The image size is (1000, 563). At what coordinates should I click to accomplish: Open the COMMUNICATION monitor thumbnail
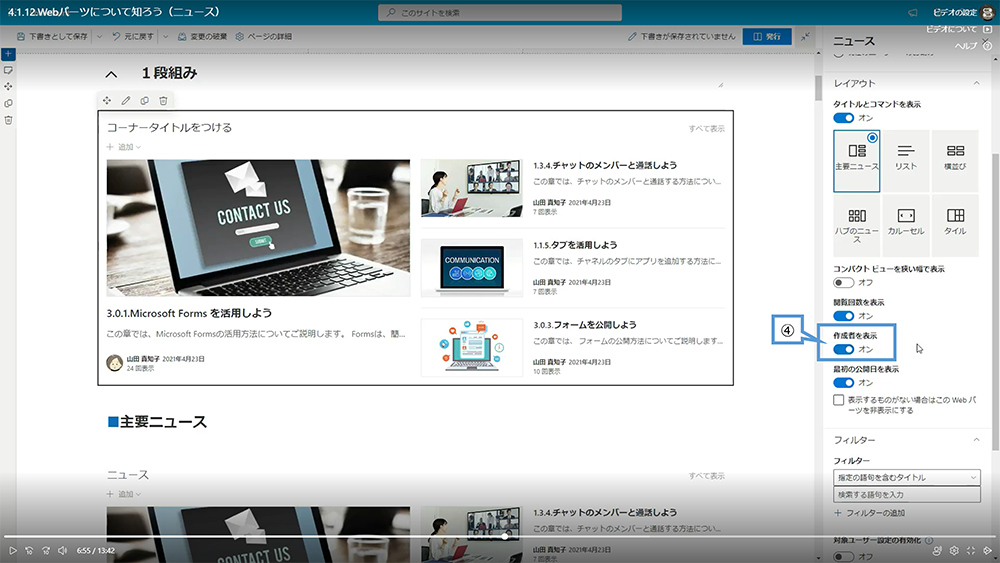(x=471, y=268)
